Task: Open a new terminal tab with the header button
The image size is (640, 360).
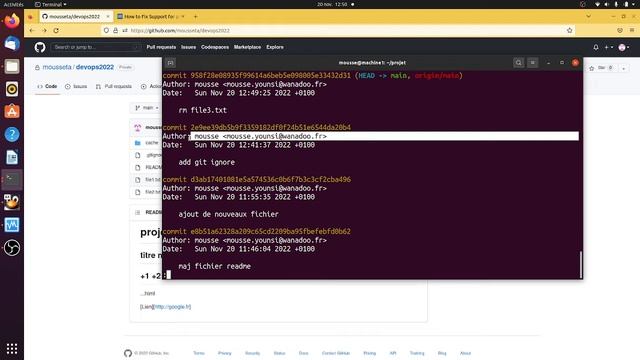Action: [x=171, y=63]
